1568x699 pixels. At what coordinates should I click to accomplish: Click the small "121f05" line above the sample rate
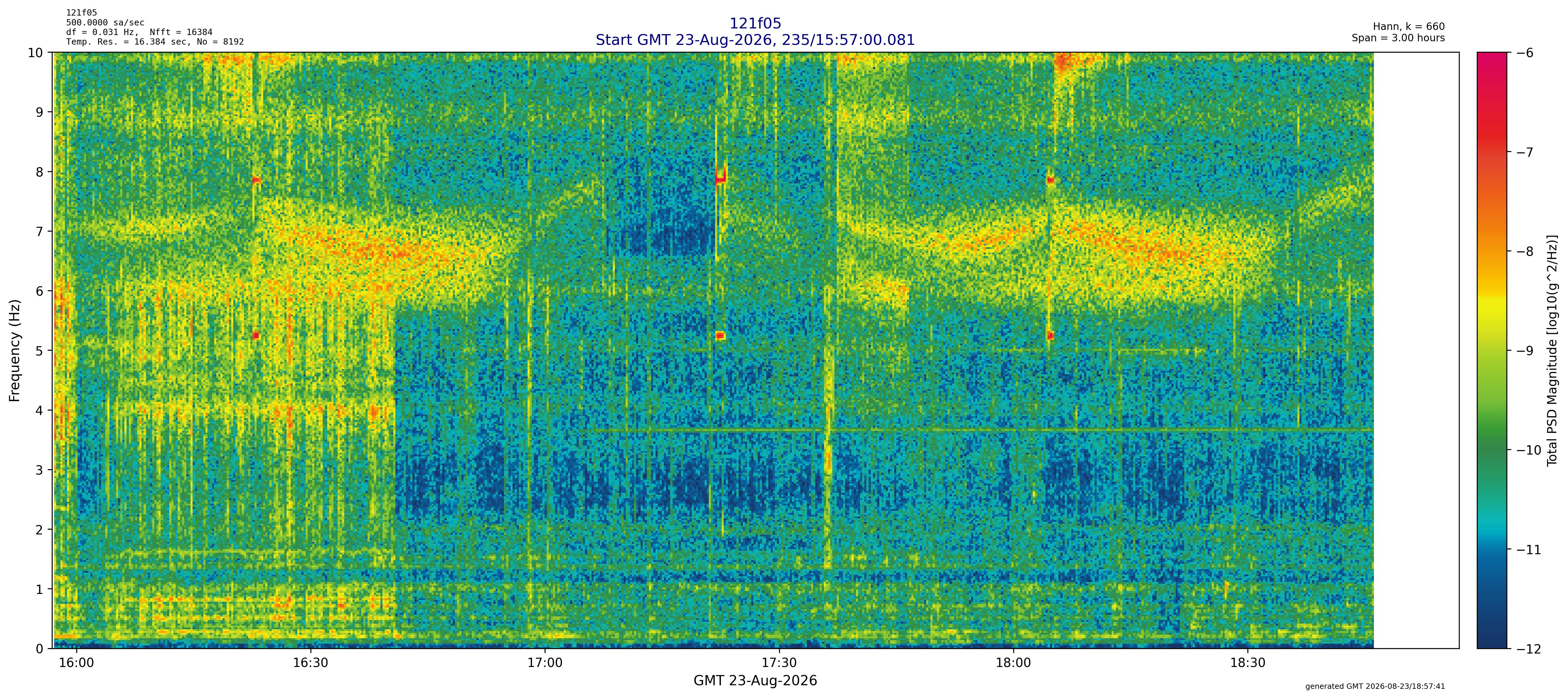82,13
